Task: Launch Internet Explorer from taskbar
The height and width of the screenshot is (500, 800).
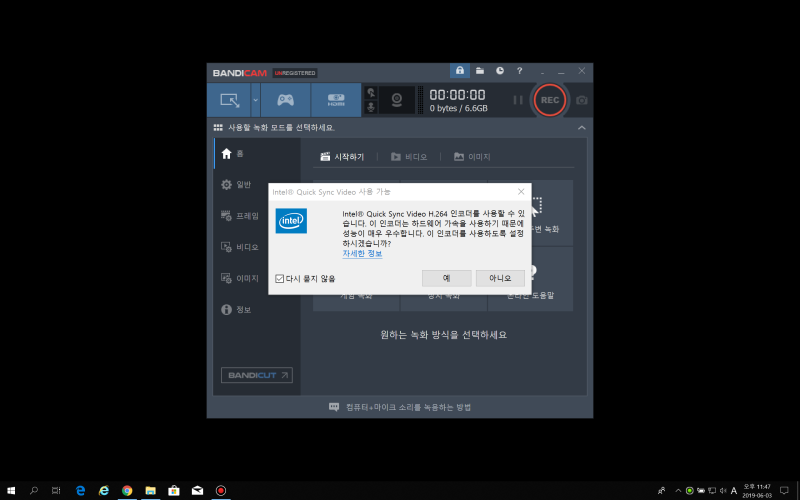Action: coord(104,491)
